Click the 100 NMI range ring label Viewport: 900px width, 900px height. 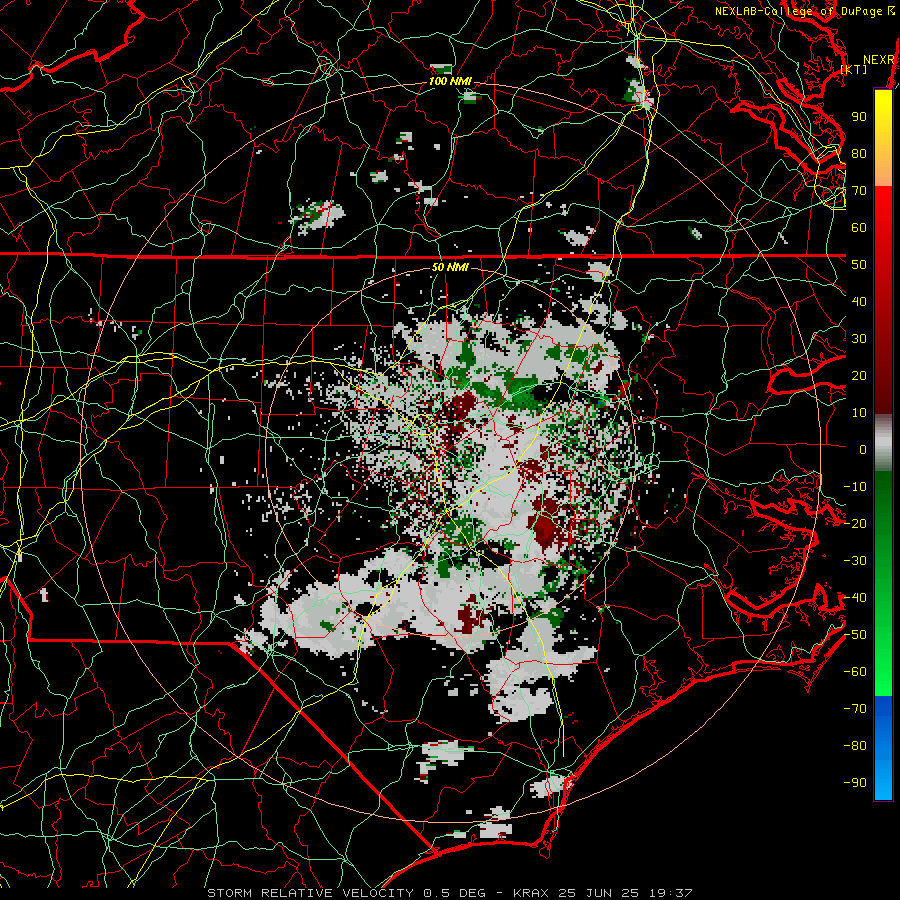pyautogui.click(x=450, y=82)
